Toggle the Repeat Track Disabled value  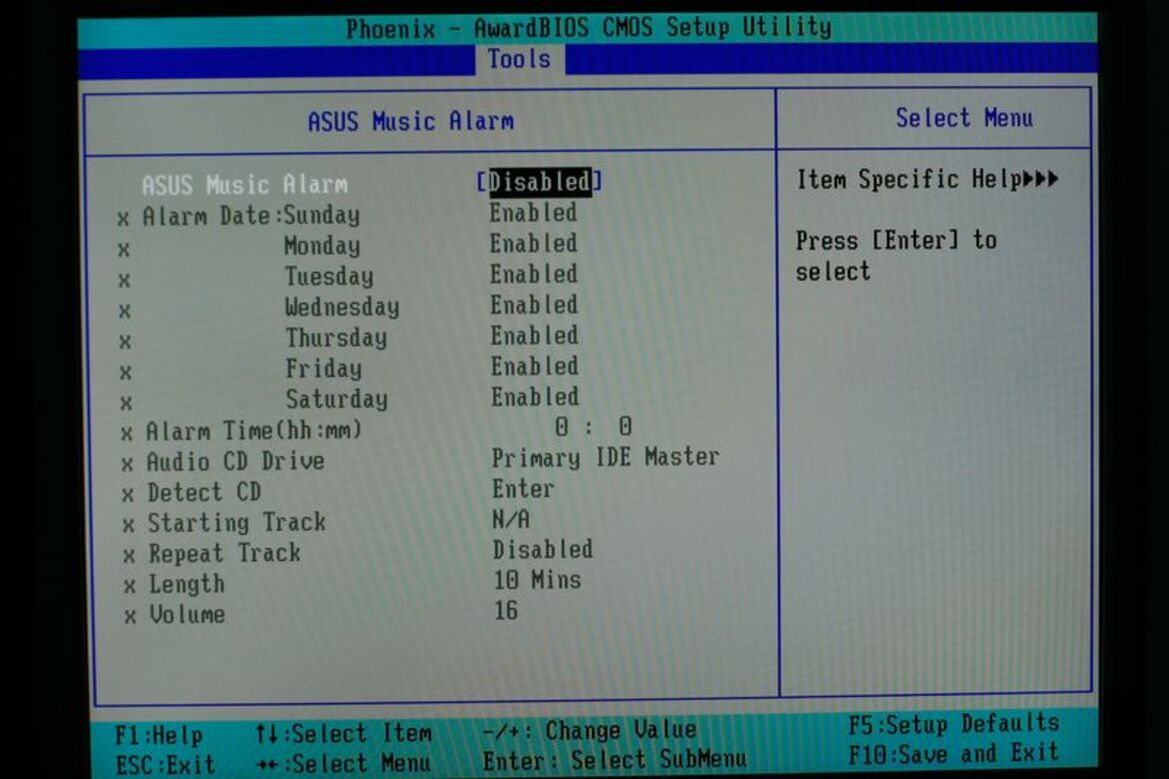point(543,550)
